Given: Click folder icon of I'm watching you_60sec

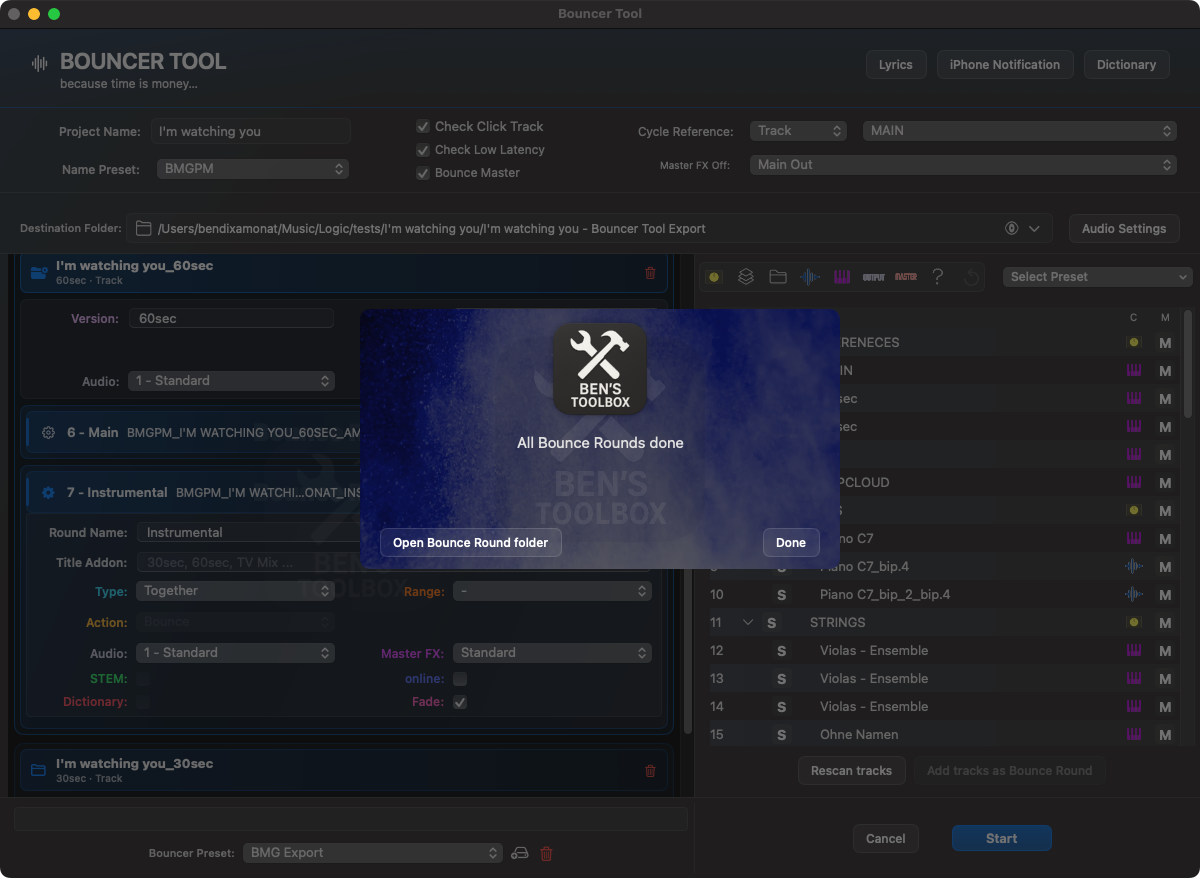Looking at the screenshot, I should (x=39, y=272).
